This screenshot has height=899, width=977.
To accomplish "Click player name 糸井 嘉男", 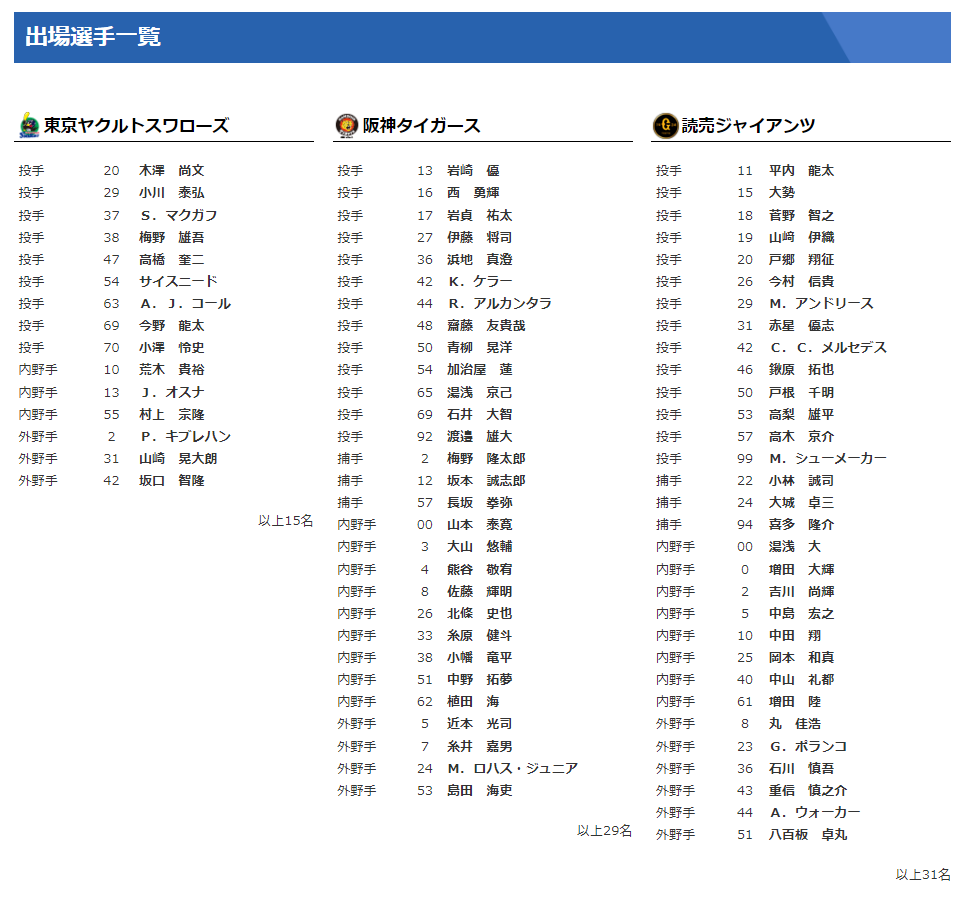I will click(480, 746).
